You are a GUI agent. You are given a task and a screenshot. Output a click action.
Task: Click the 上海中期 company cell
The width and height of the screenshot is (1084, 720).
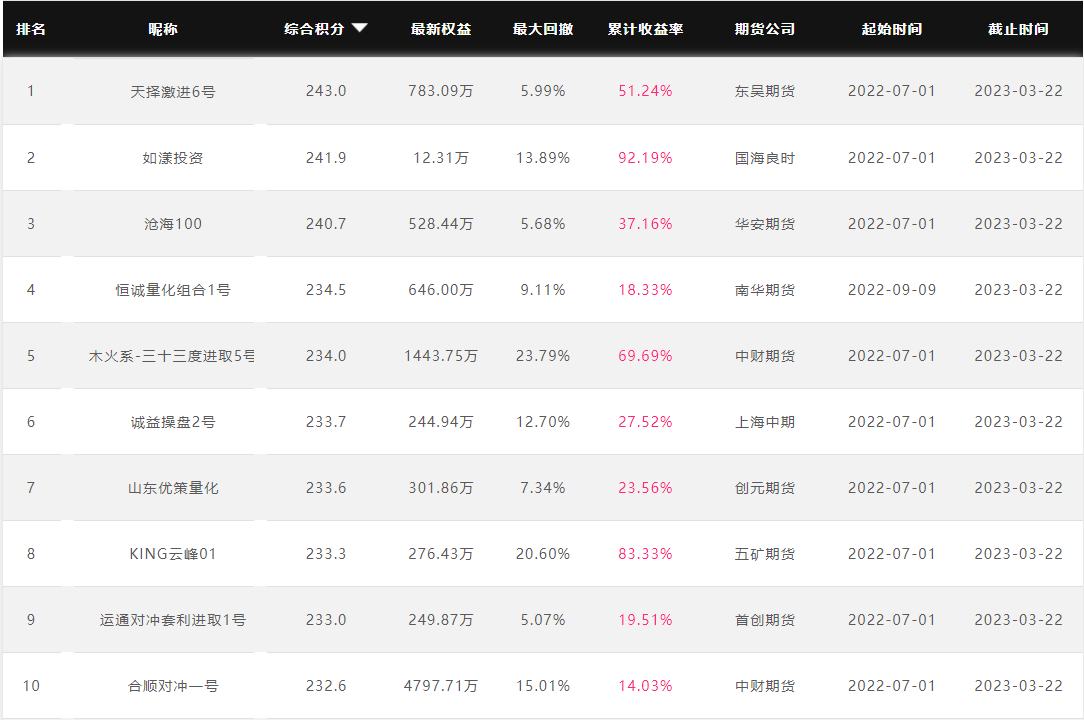pyautogui.click(x=765, y=422)
